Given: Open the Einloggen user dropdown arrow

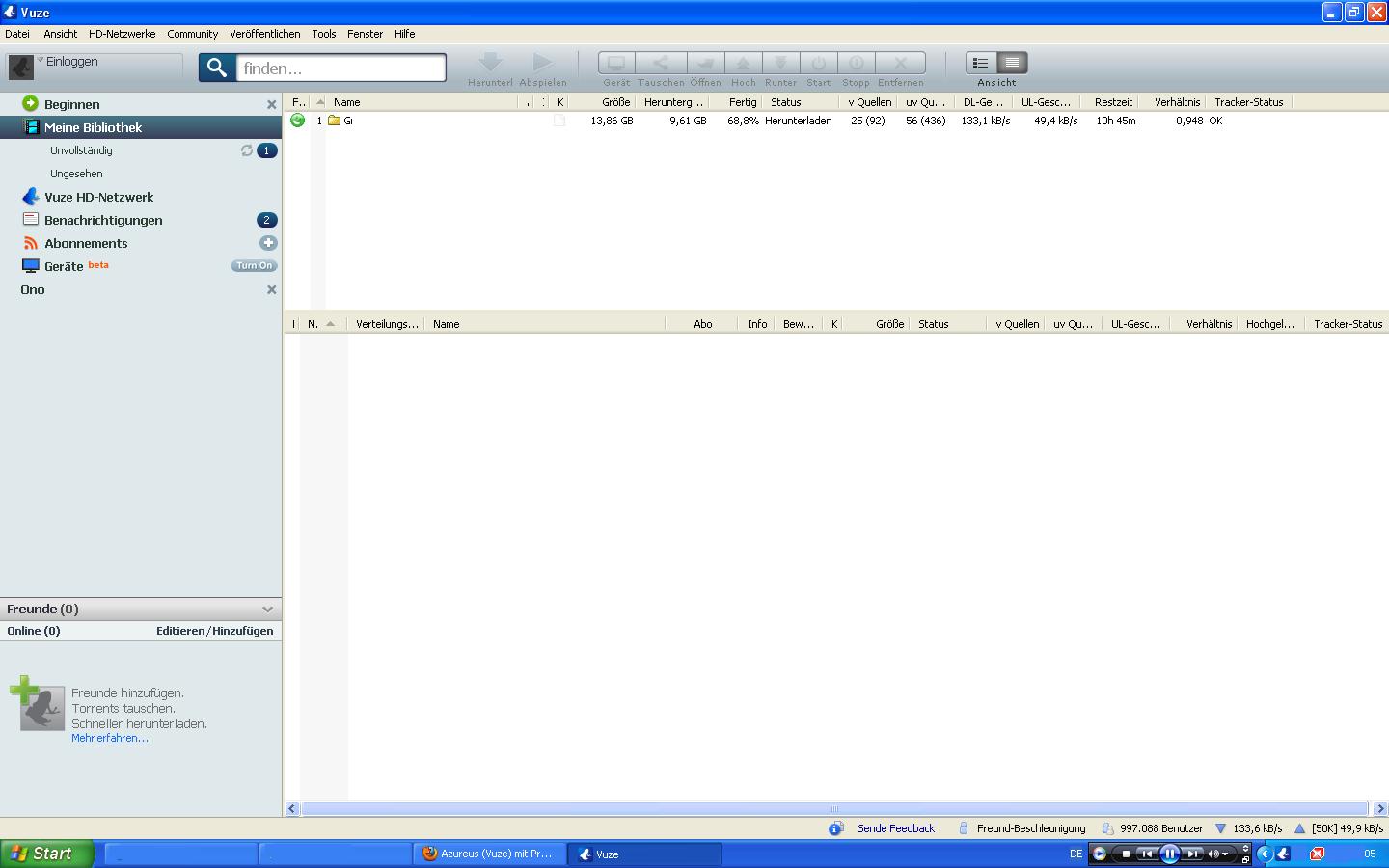Looking at the screenshot, I should [41, 60].
